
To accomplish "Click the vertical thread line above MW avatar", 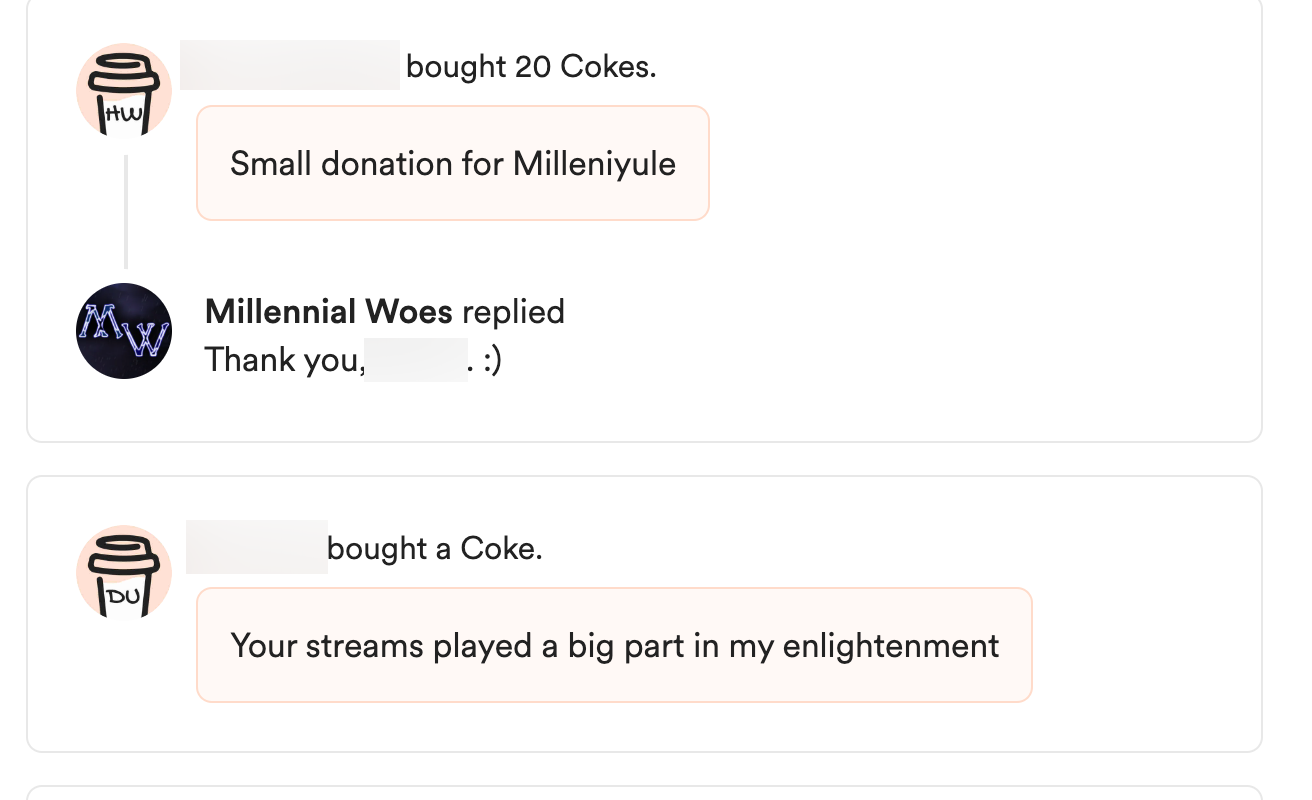I will click(x=126, y=212).
